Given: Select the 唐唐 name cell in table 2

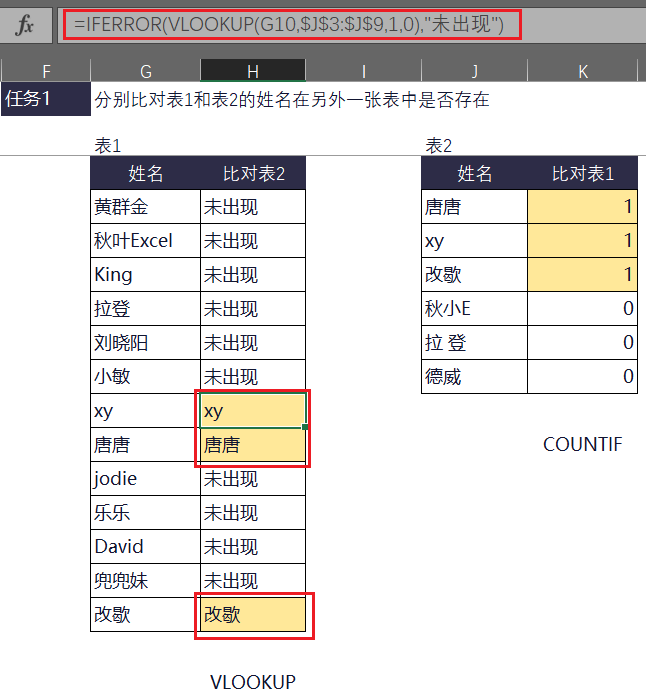Looking at the screenshot, I should coord(474,207).
